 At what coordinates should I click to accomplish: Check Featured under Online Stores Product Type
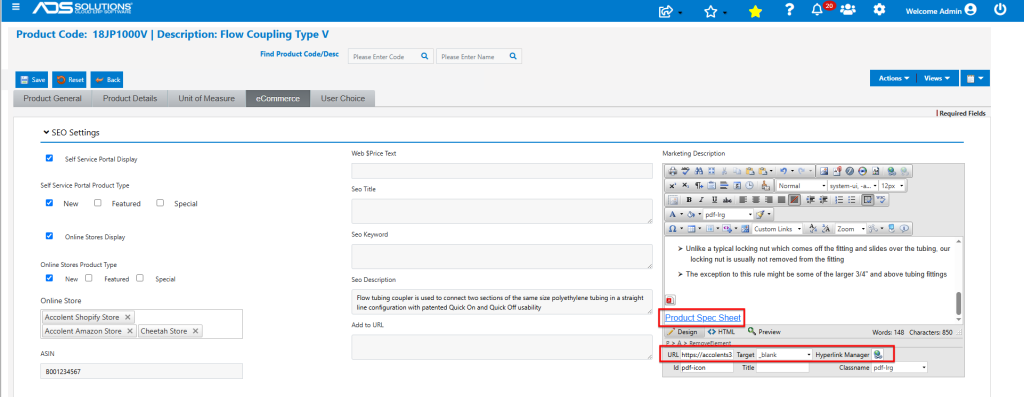89,278
